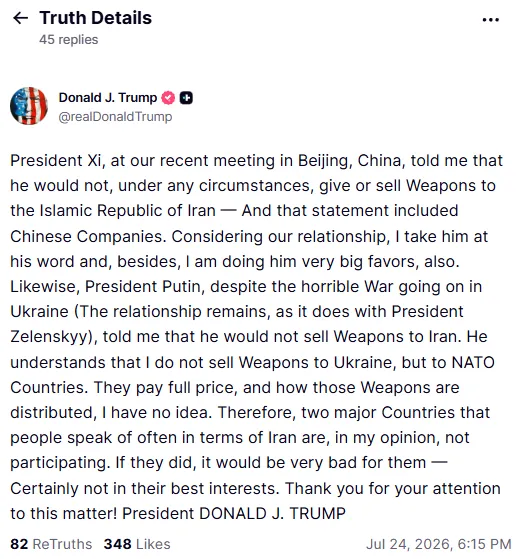Click the opening words "President Xi" in the post

[57, 160]
